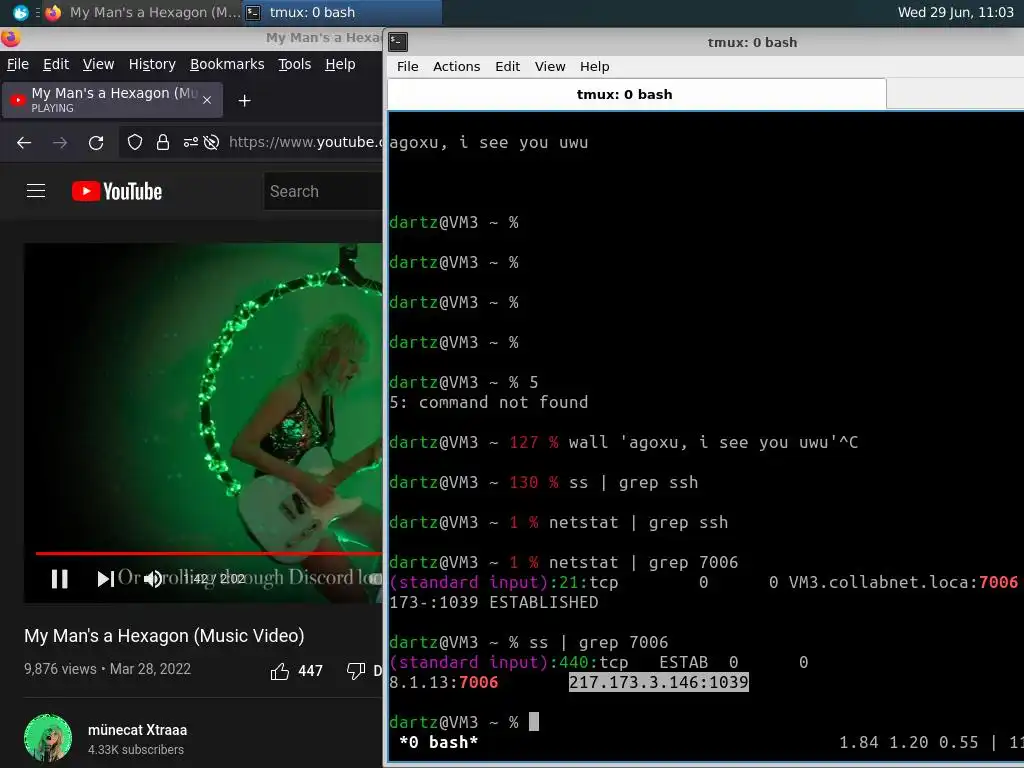Click the tmux status window *0 bash*
The width and height of the screenshot is (1024, 768).
(x=438, y=743)
